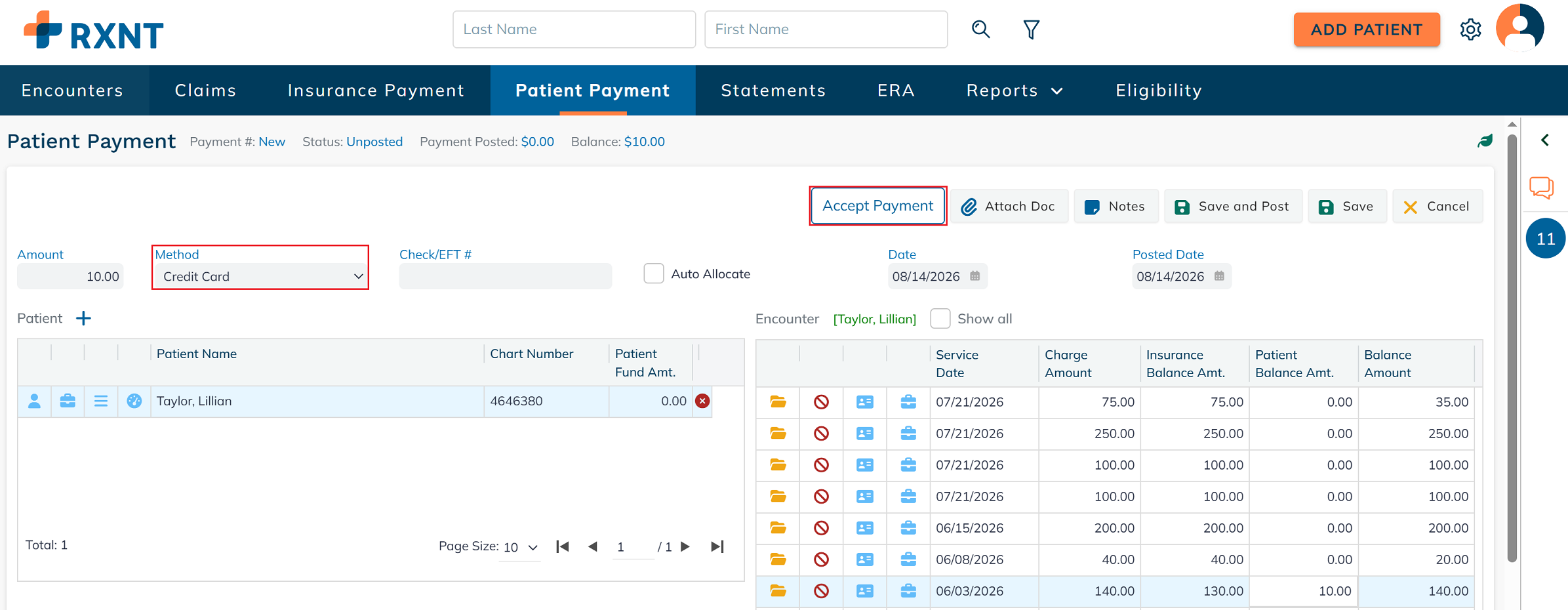This screenshot has height=610, width=1568.
Task: Open the Eligibility tab
Action: 1159,91
